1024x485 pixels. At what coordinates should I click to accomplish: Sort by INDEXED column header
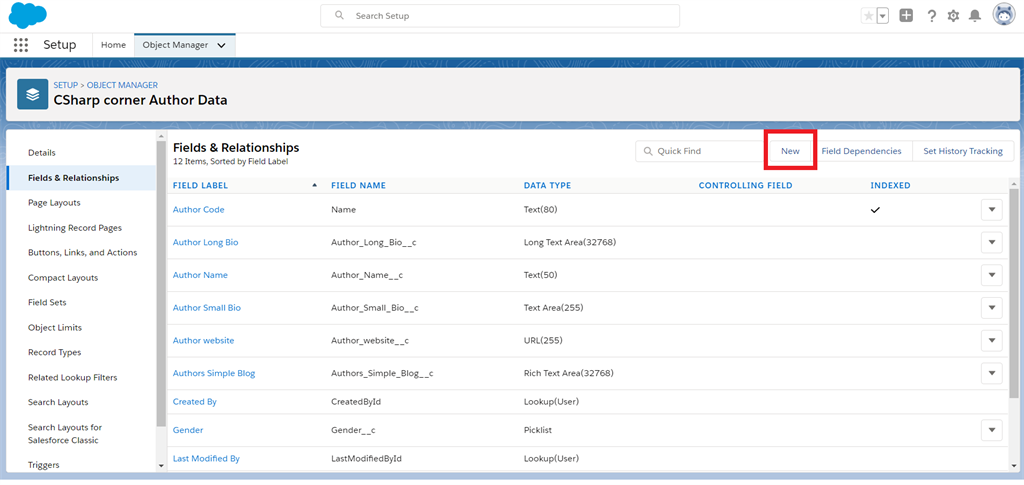[890, 185]
